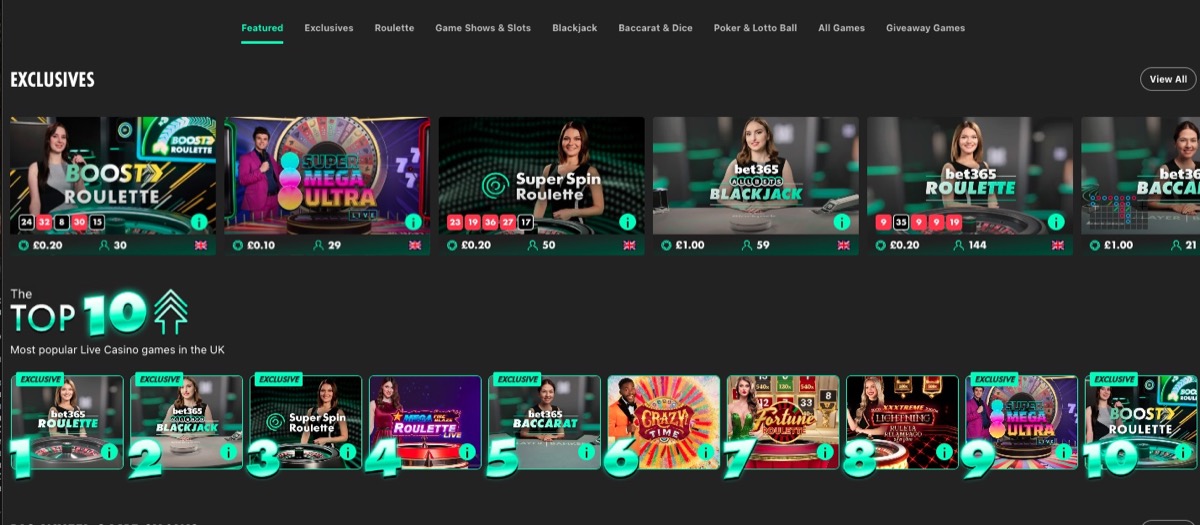Open rank 5 bet365 Baccarat thumbnail
1200x525 pixels.
tap(544, 422)
